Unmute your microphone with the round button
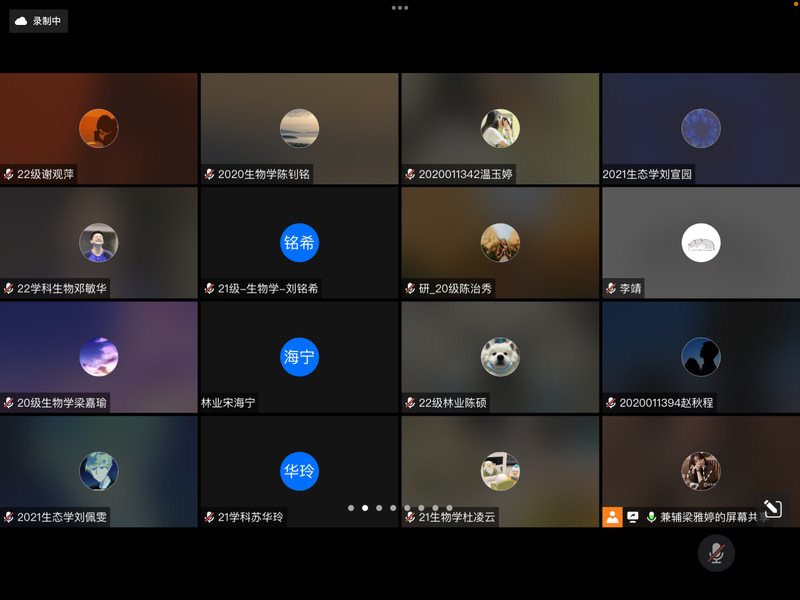Screen dimensions: 800x600 pos(716,553)
